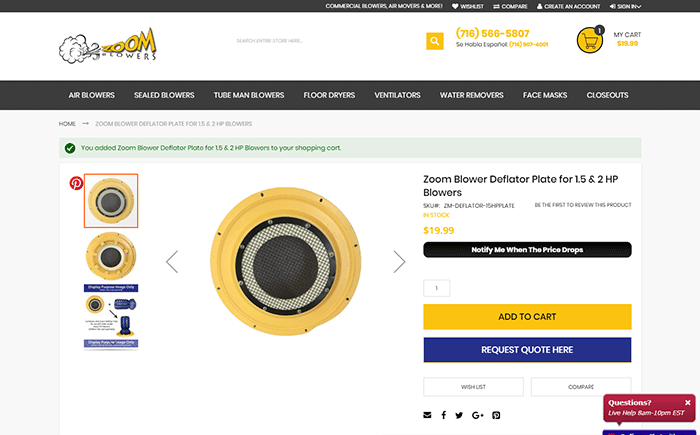Share product on Google Plus
Viewport: 700px width, 435px height.
click(477, 415)
